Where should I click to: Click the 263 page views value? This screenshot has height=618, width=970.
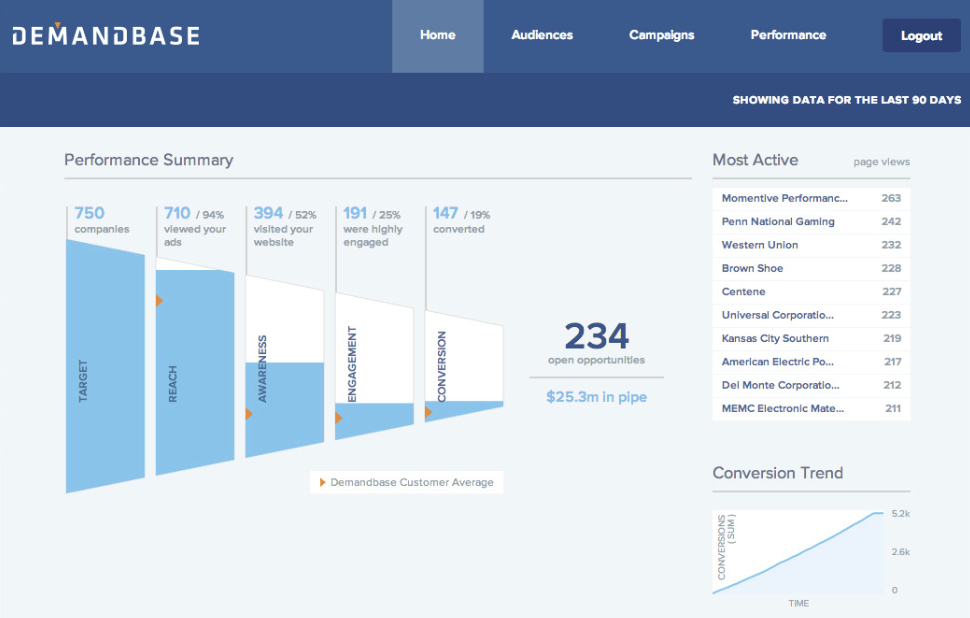pos(891,199)
